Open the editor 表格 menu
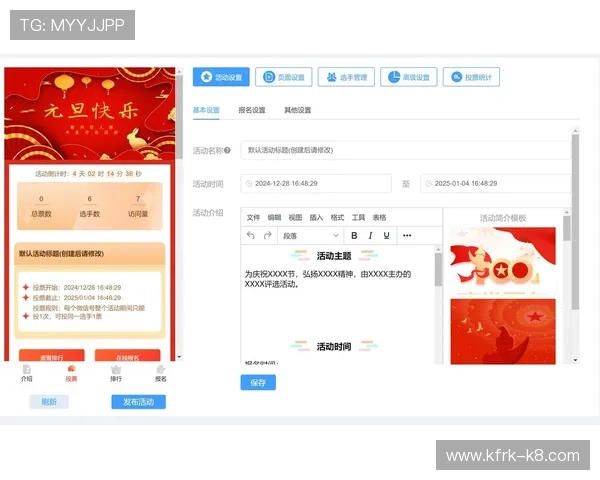The height and width of the screenshot is (480, 600). tap(380, 217)
